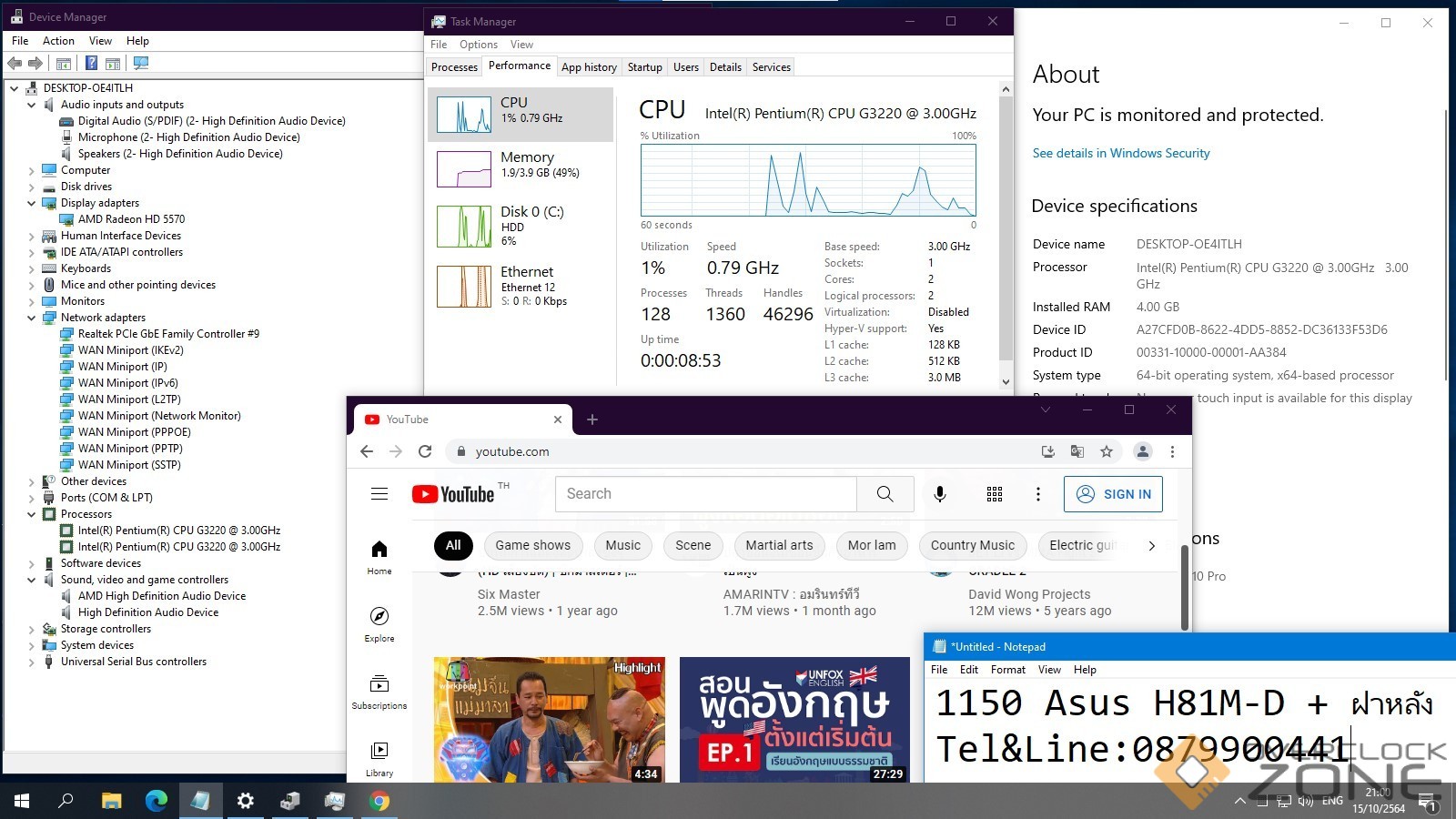Expand the Disk drives tree node
This screenshot has height=819, width=1456.
(x=32, y=187)
